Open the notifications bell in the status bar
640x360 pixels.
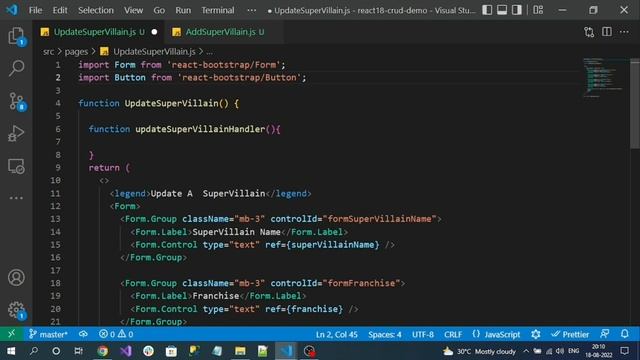click(624, 334)
